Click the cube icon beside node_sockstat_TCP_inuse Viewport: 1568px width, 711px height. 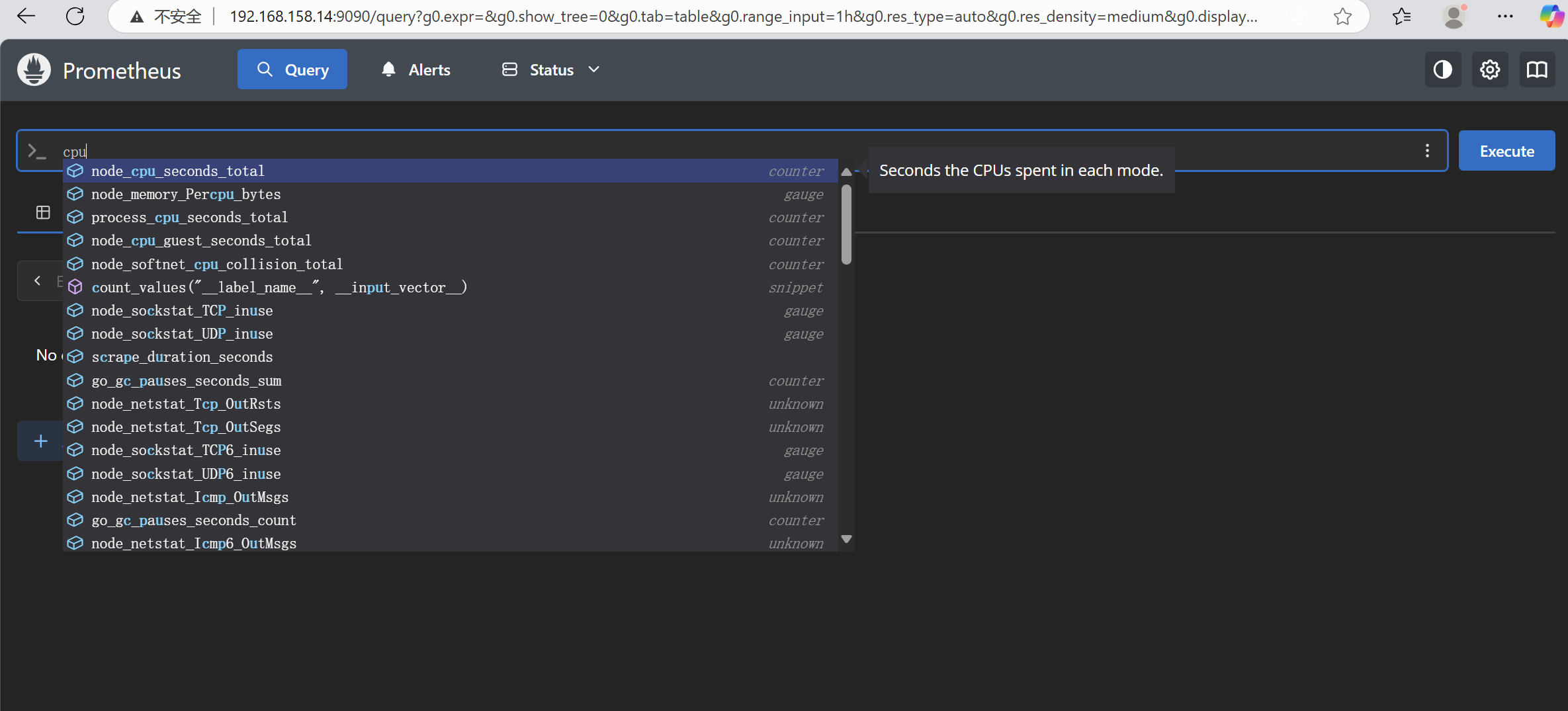point(75,310)
